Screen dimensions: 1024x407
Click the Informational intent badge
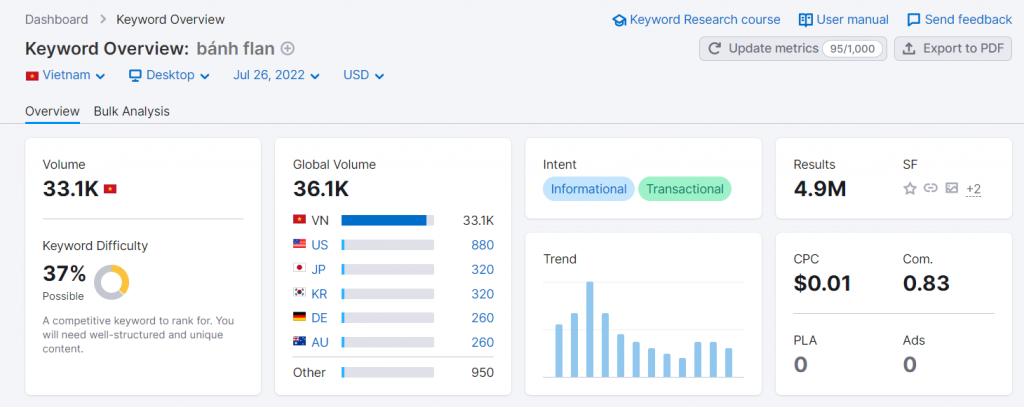588,189
